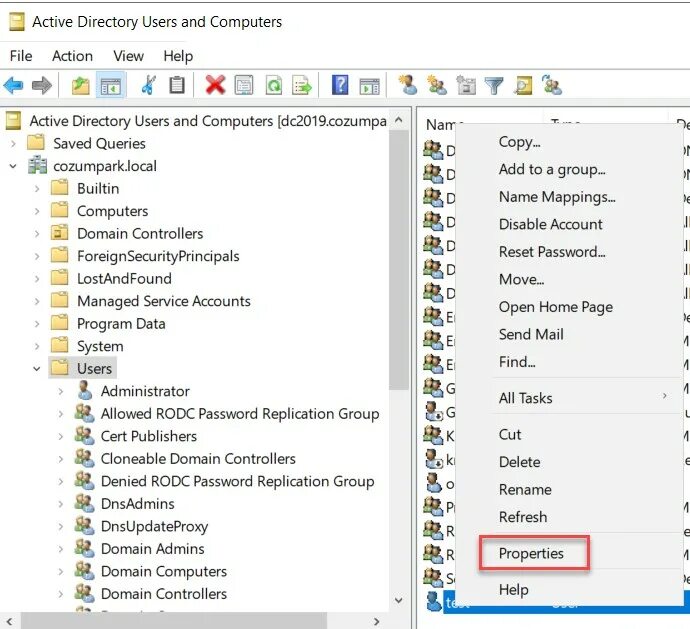Click the blue Help question mark icon
The height and width of the screenshot is (629, 690).
point(340,85)
